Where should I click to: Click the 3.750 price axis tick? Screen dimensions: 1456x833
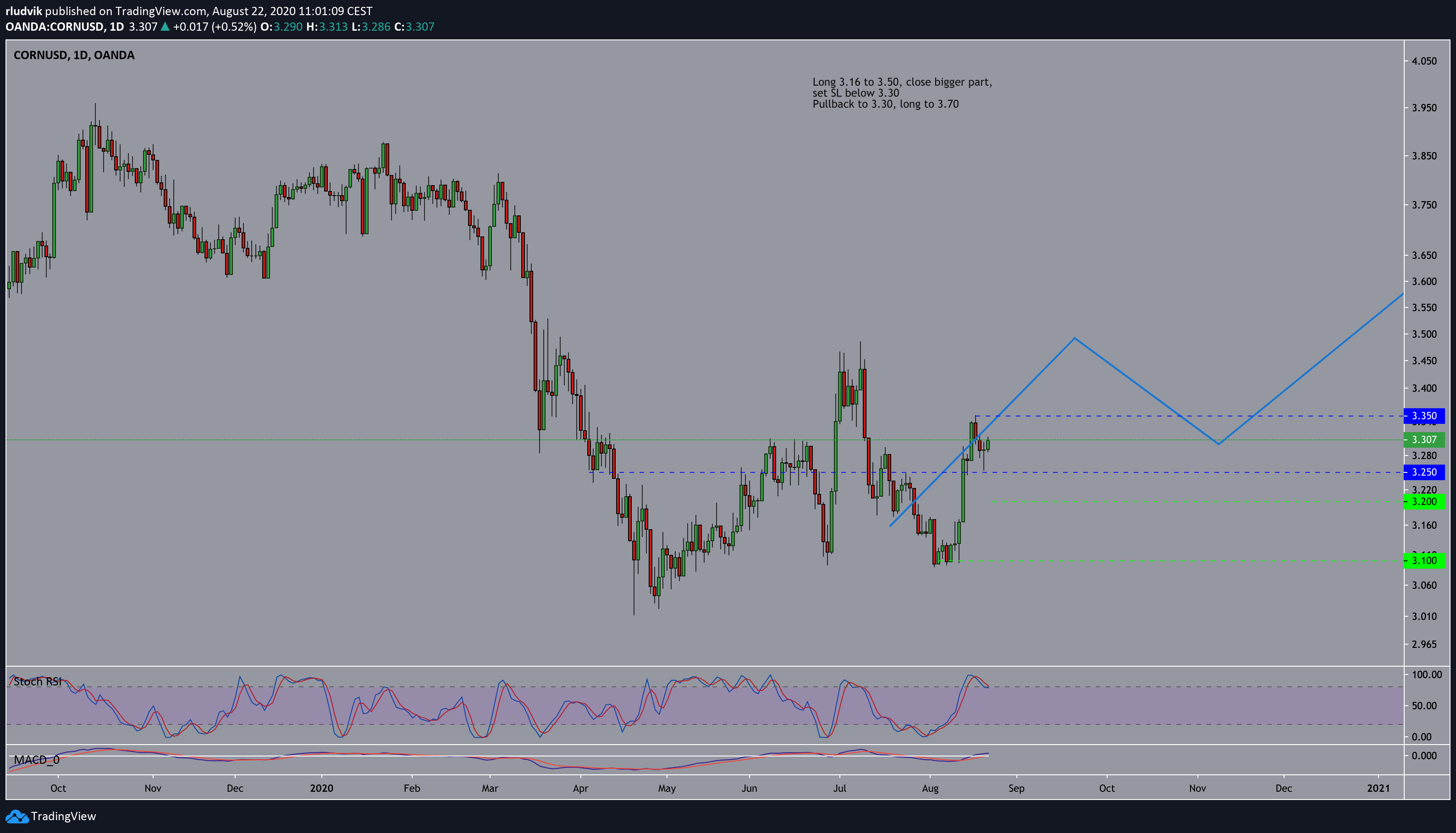[x=1424, y=205]
